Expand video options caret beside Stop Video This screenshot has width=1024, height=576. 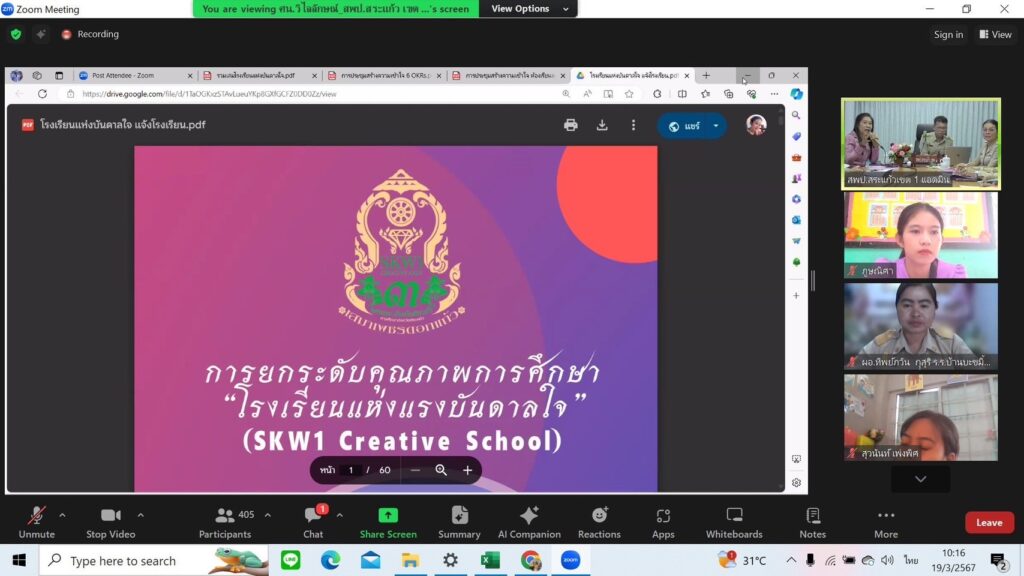coord(140,515)
